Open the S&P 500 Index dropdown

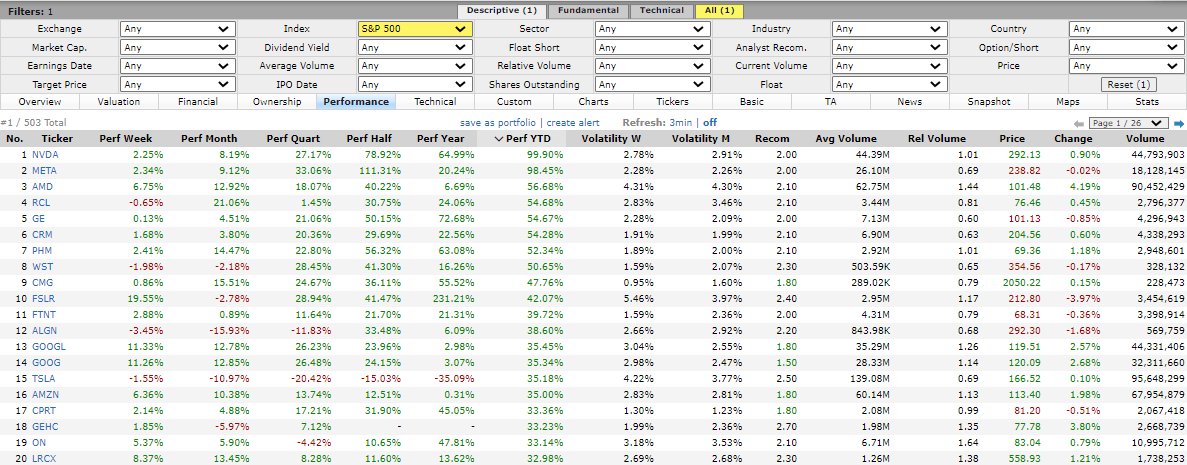415,29
